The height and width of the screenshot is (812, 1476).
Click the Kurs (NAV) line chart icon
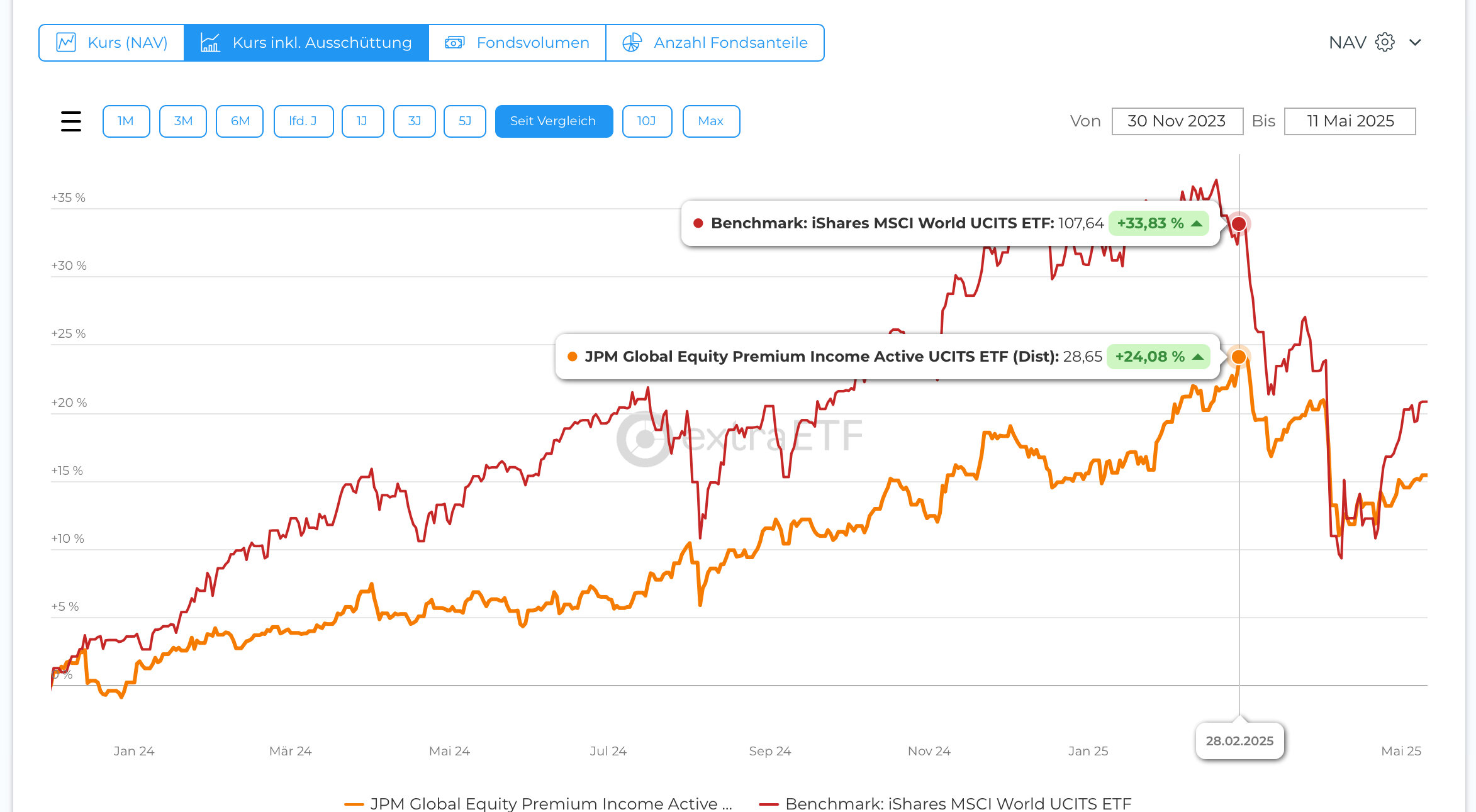[x=66, y=43]
